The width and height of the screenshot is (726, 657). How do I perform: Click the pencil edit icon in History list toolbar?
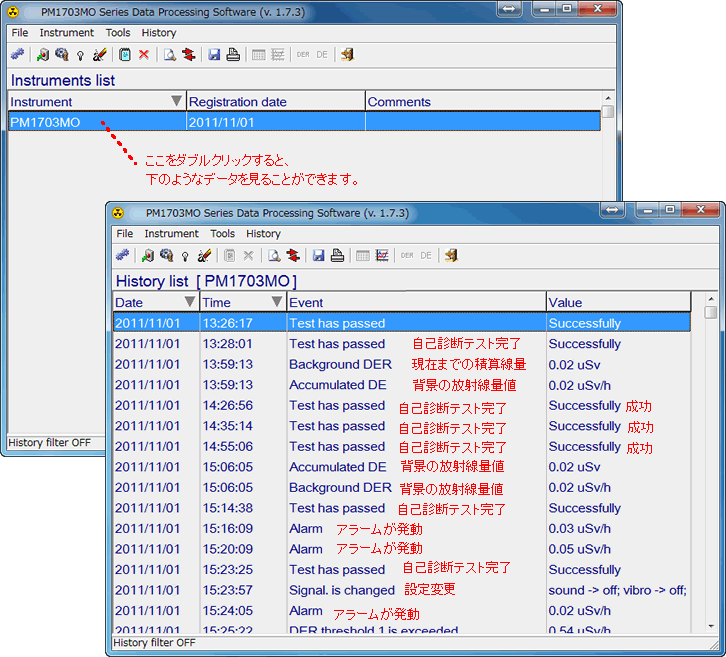coord(204,255)
